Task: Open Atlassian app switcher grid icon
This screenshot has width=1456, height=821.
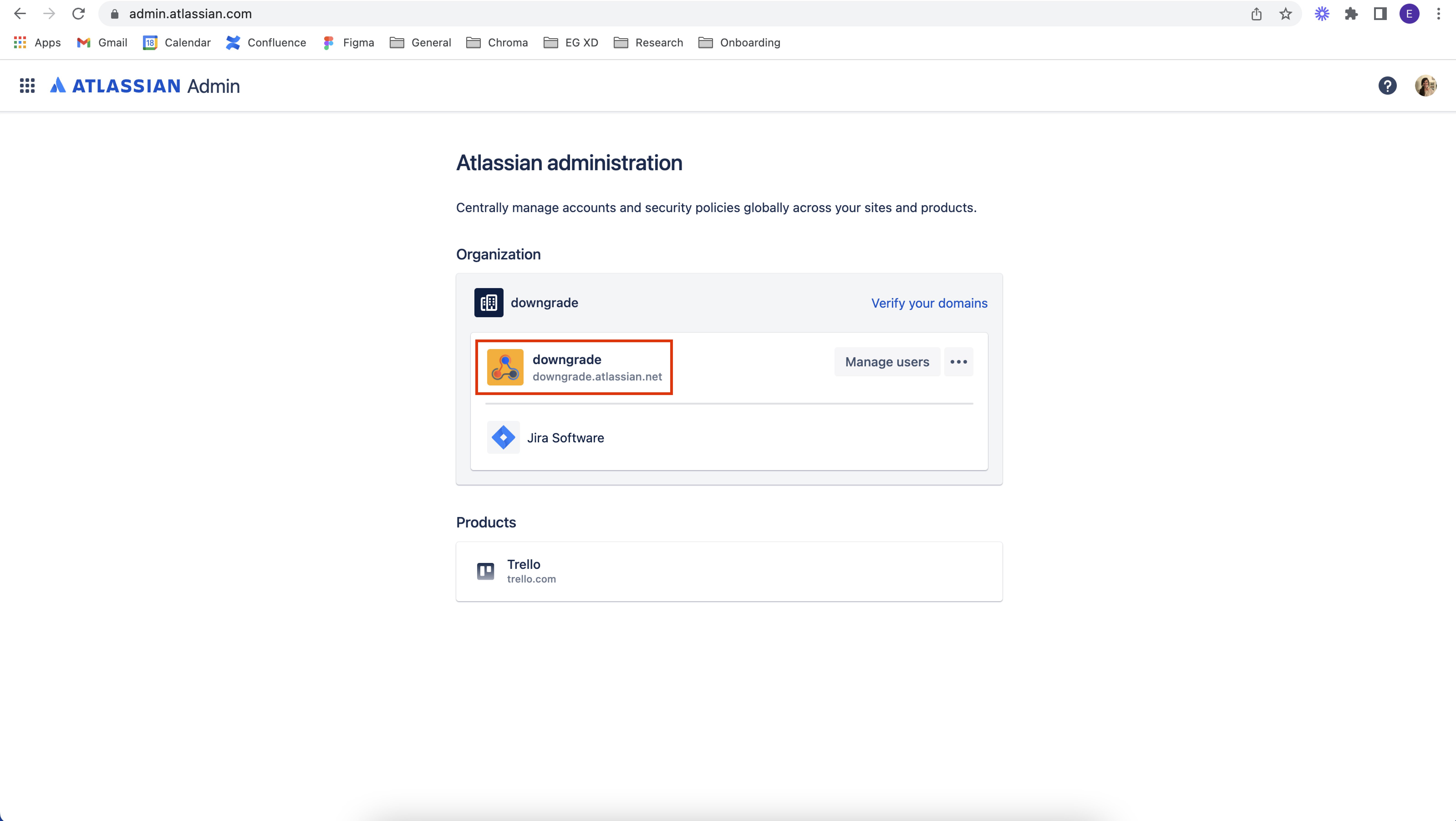Action: 27,85
